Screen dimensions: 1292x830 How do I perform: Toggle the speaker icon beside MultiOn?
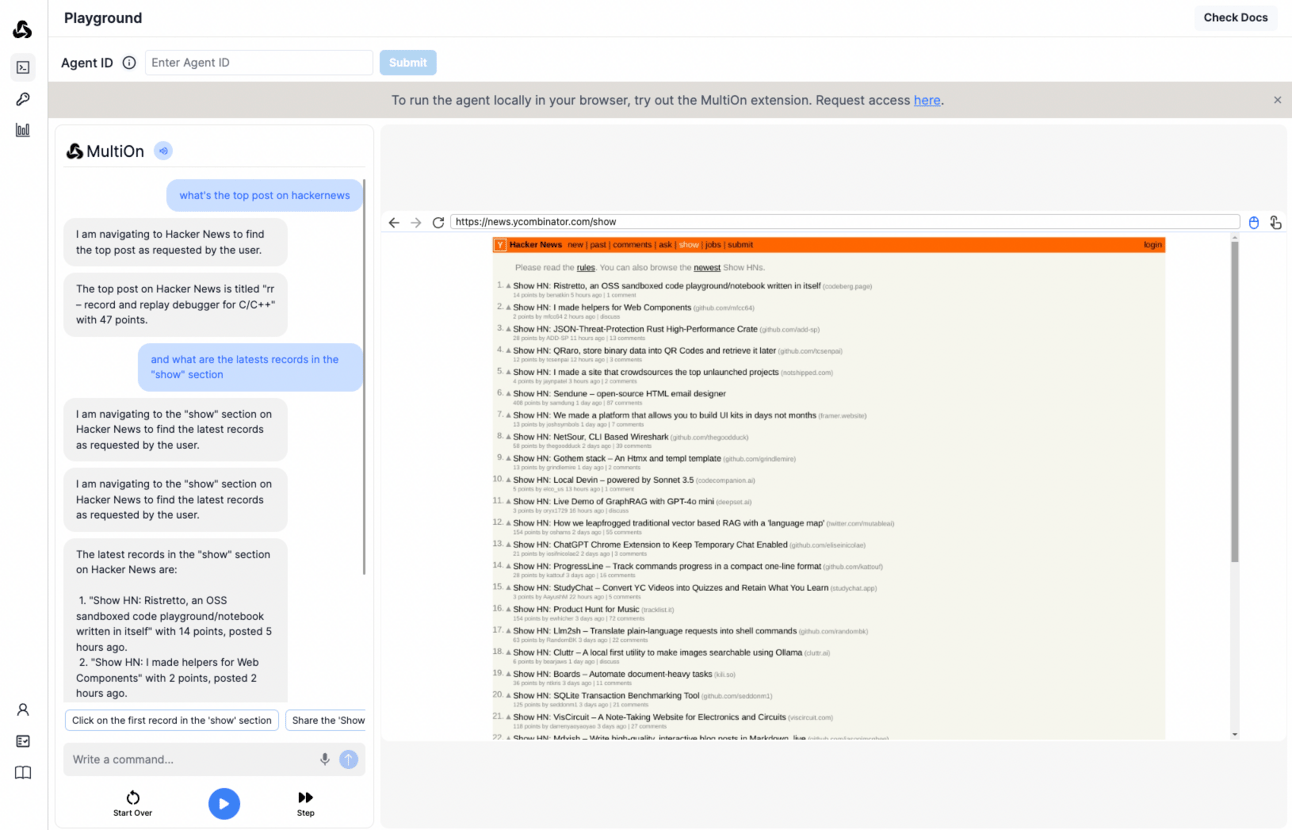coord(163,151)
